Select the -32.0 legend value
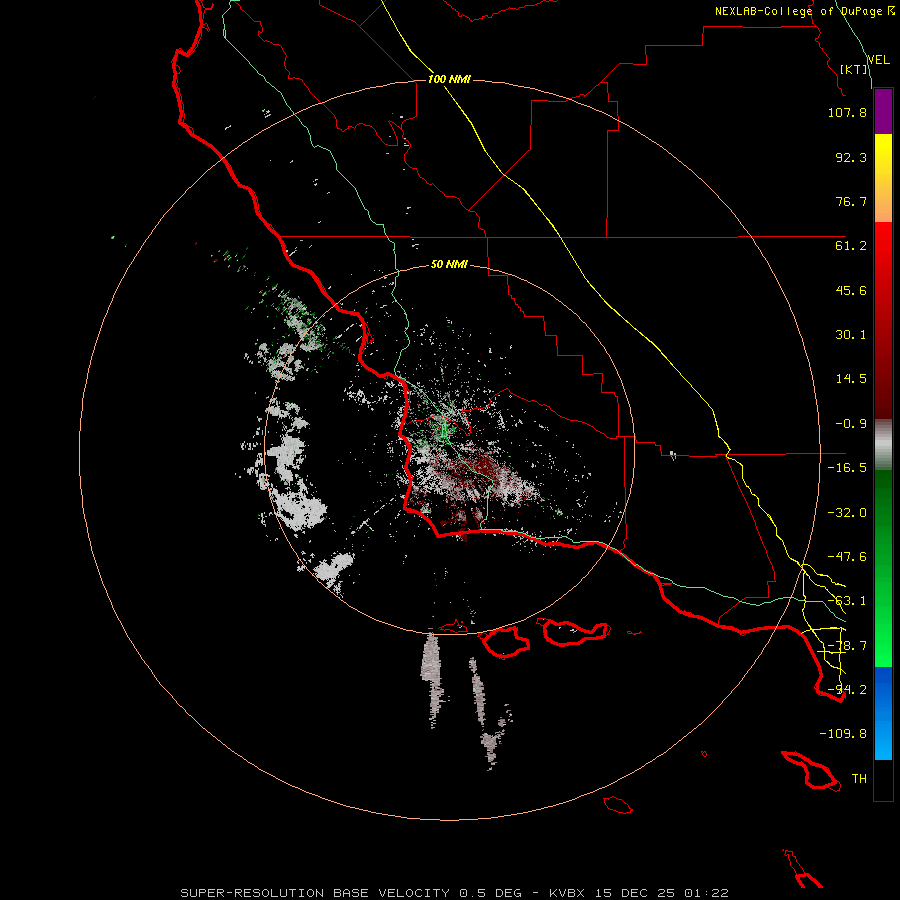900x900 pixels. (847, 513)
